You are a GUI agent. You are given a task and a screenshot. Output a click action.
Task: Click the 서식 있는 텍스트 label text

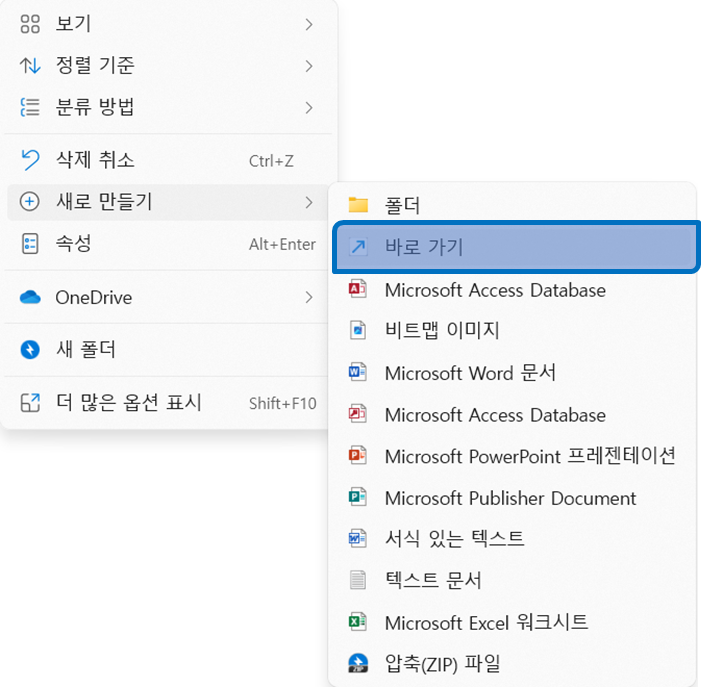(455, 539)
